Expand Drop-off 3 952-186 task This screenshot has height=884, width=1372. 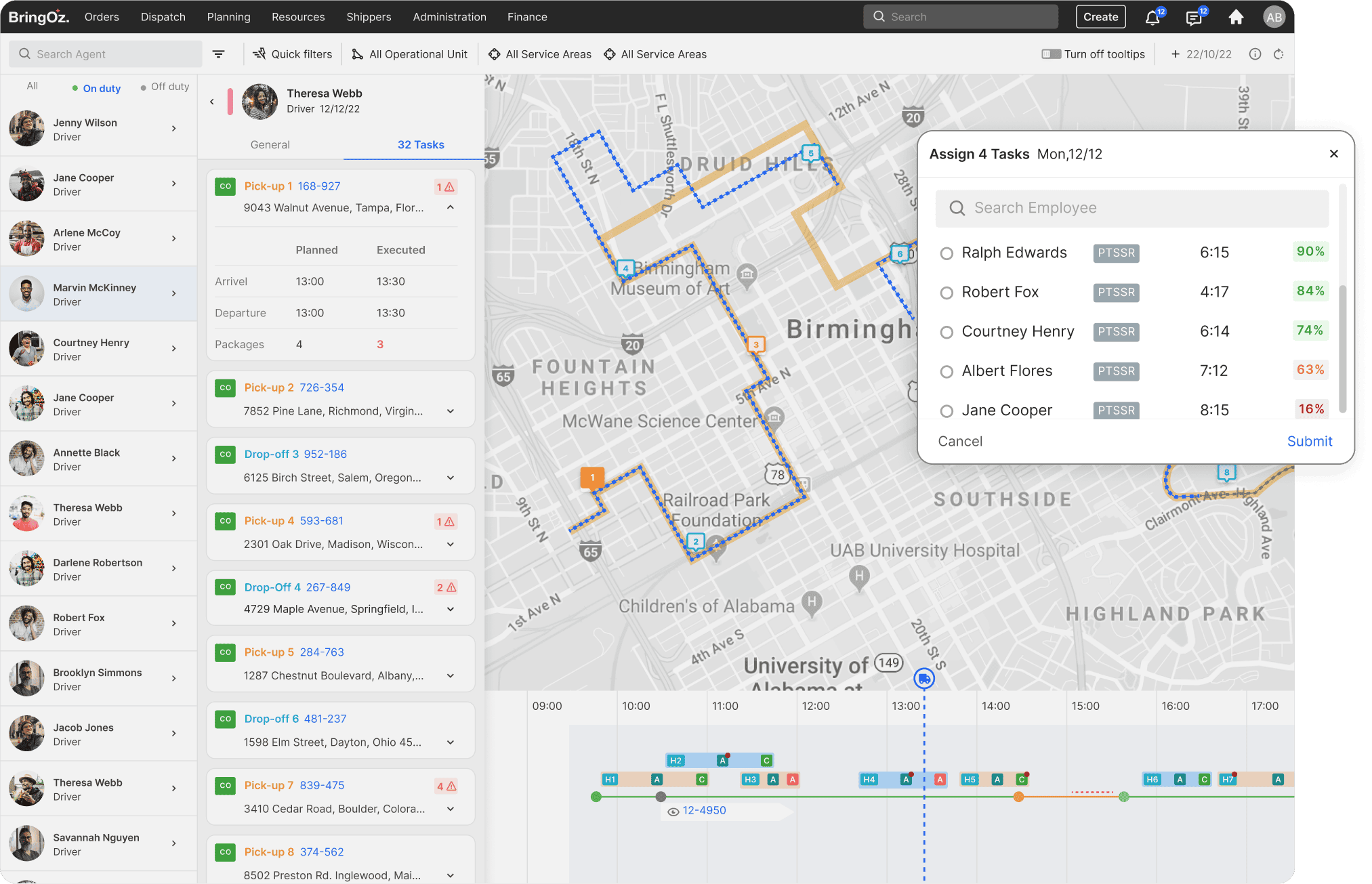pos(451,478)
